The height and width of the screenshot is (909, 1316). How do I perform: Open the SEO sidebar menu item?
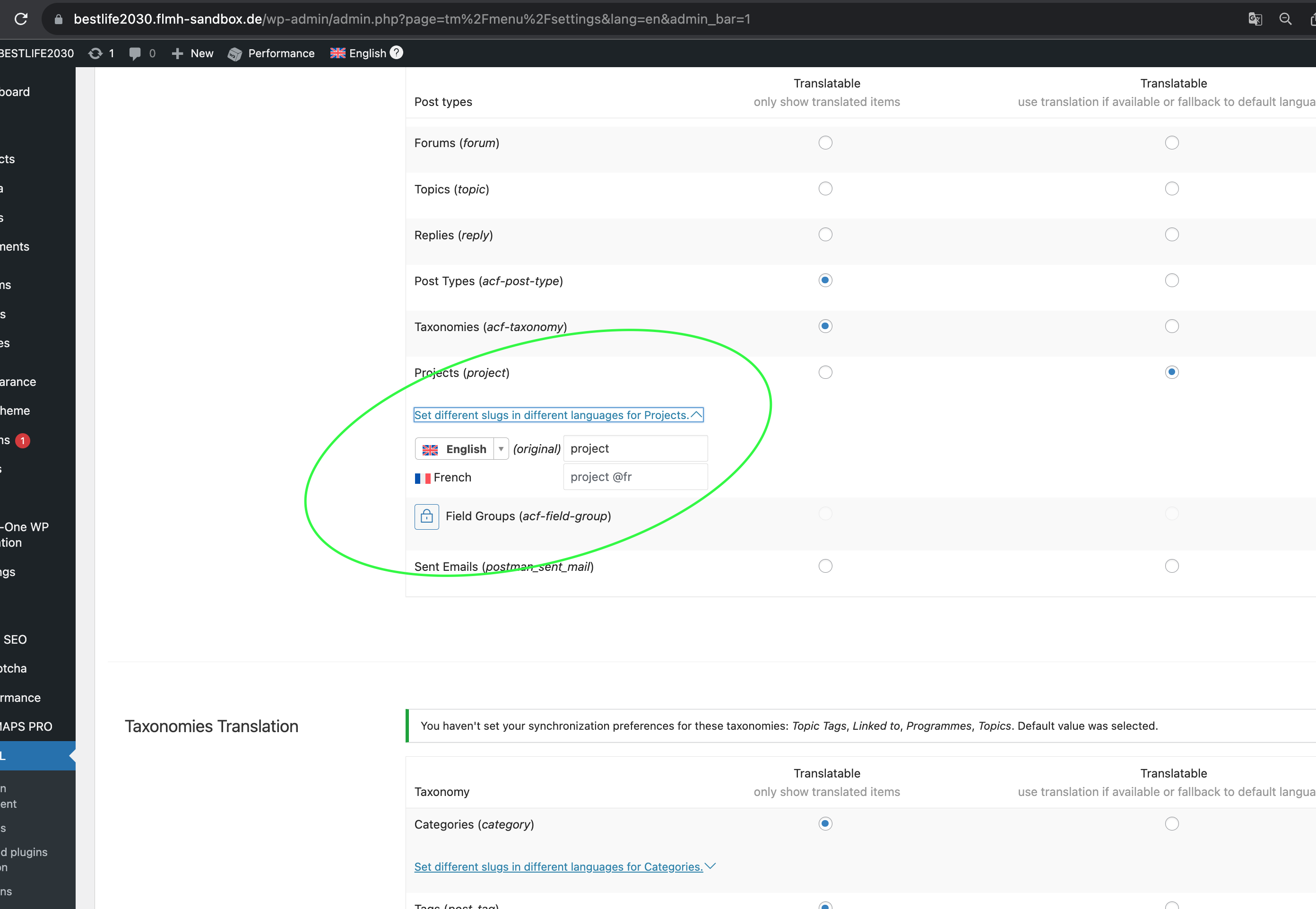coord(16,639)
